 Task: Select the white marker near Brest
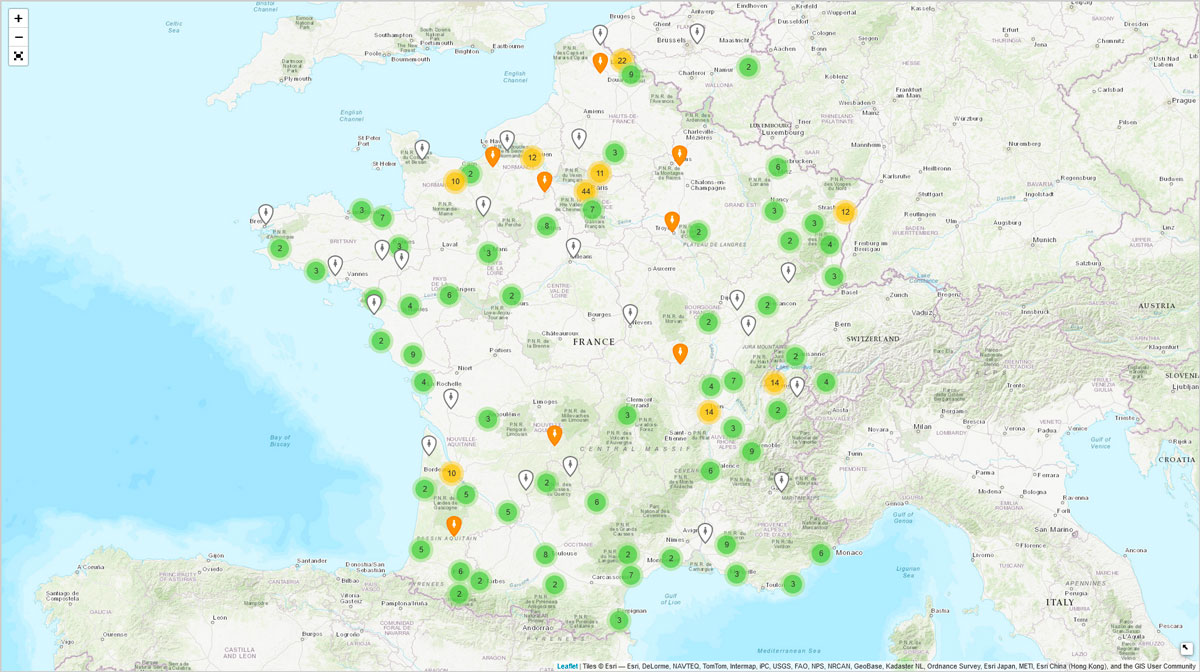tap(265, 214)
